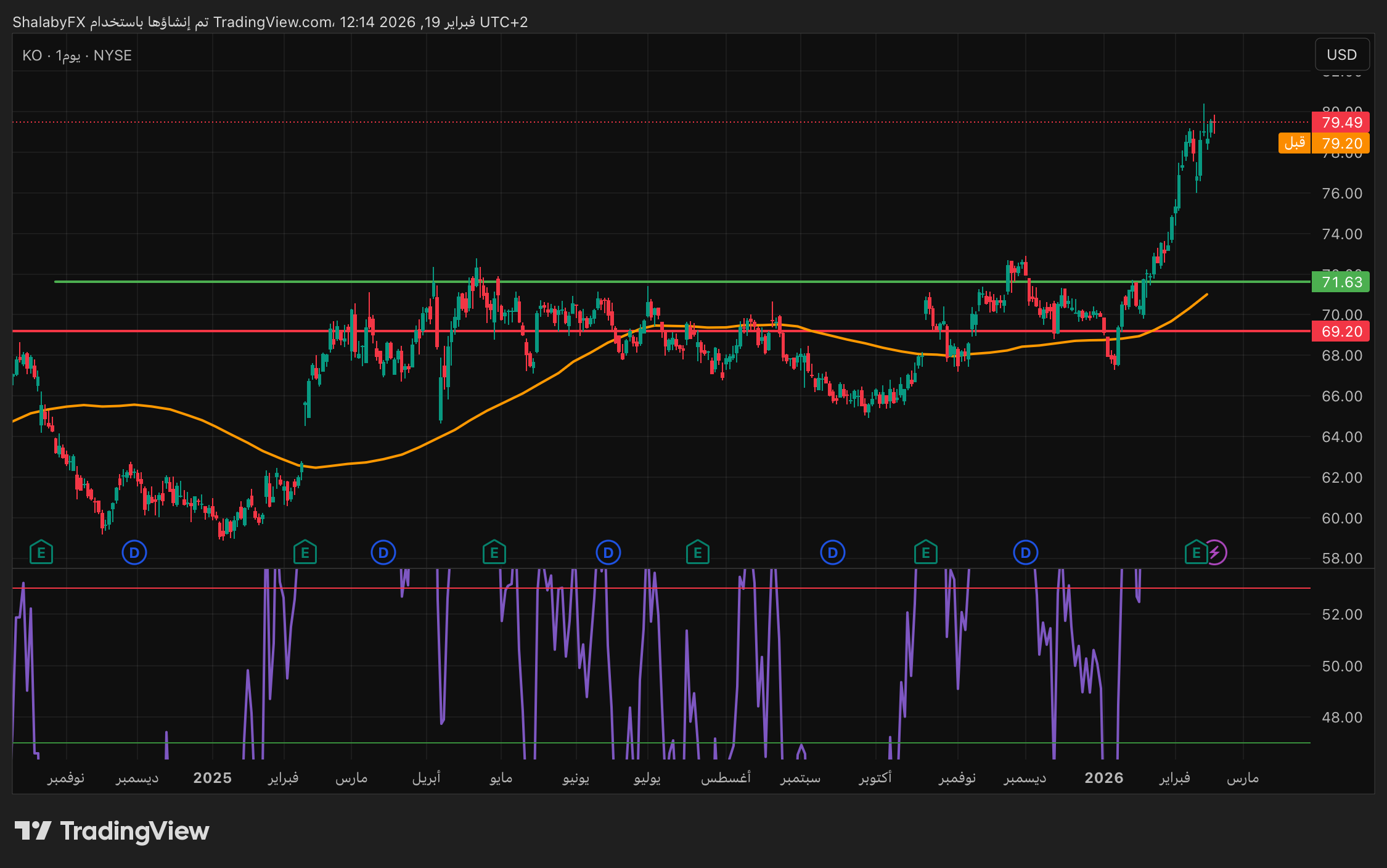Select the dividend D marker in September 2025

tap(832, 552)
